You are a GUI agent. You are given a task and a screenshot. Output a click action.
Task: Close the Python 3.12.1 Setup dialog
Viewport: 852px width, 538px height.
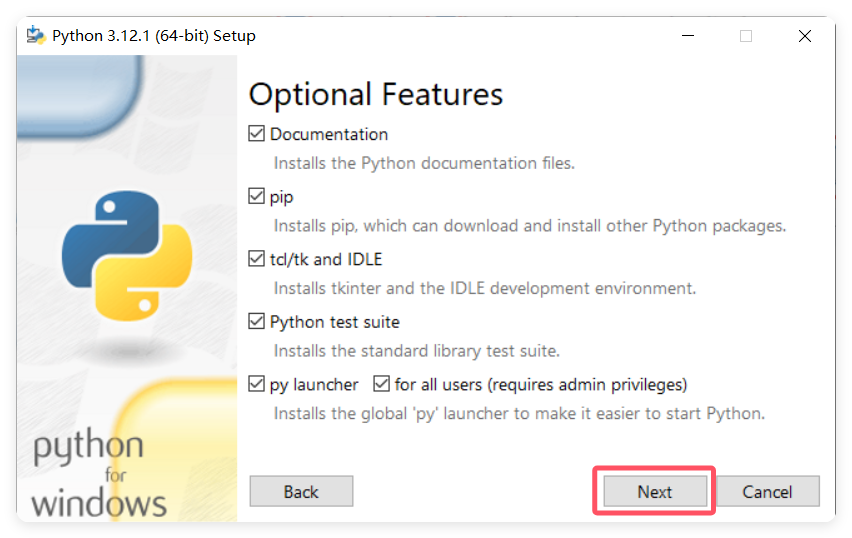[x=805, y=36]
